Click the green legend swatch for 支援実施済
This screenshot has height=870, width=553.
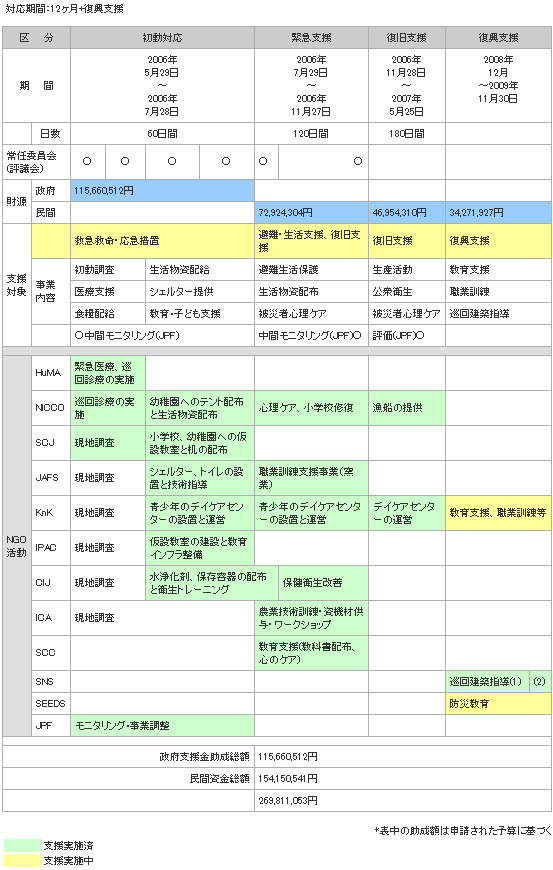[x=23, y=846]
